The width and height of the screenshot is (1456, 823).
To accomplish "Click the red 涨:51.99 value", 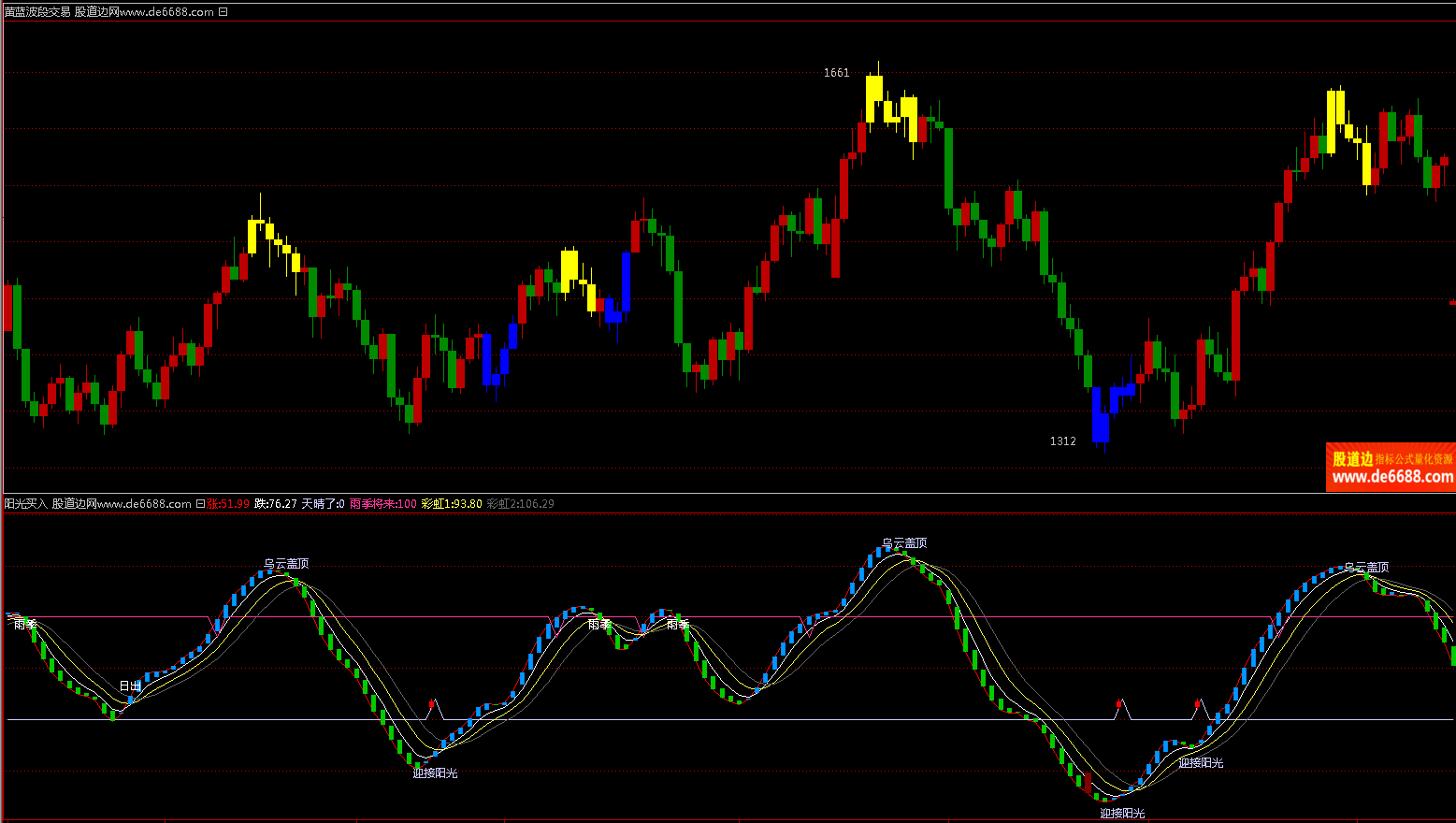I will (227, 504).
